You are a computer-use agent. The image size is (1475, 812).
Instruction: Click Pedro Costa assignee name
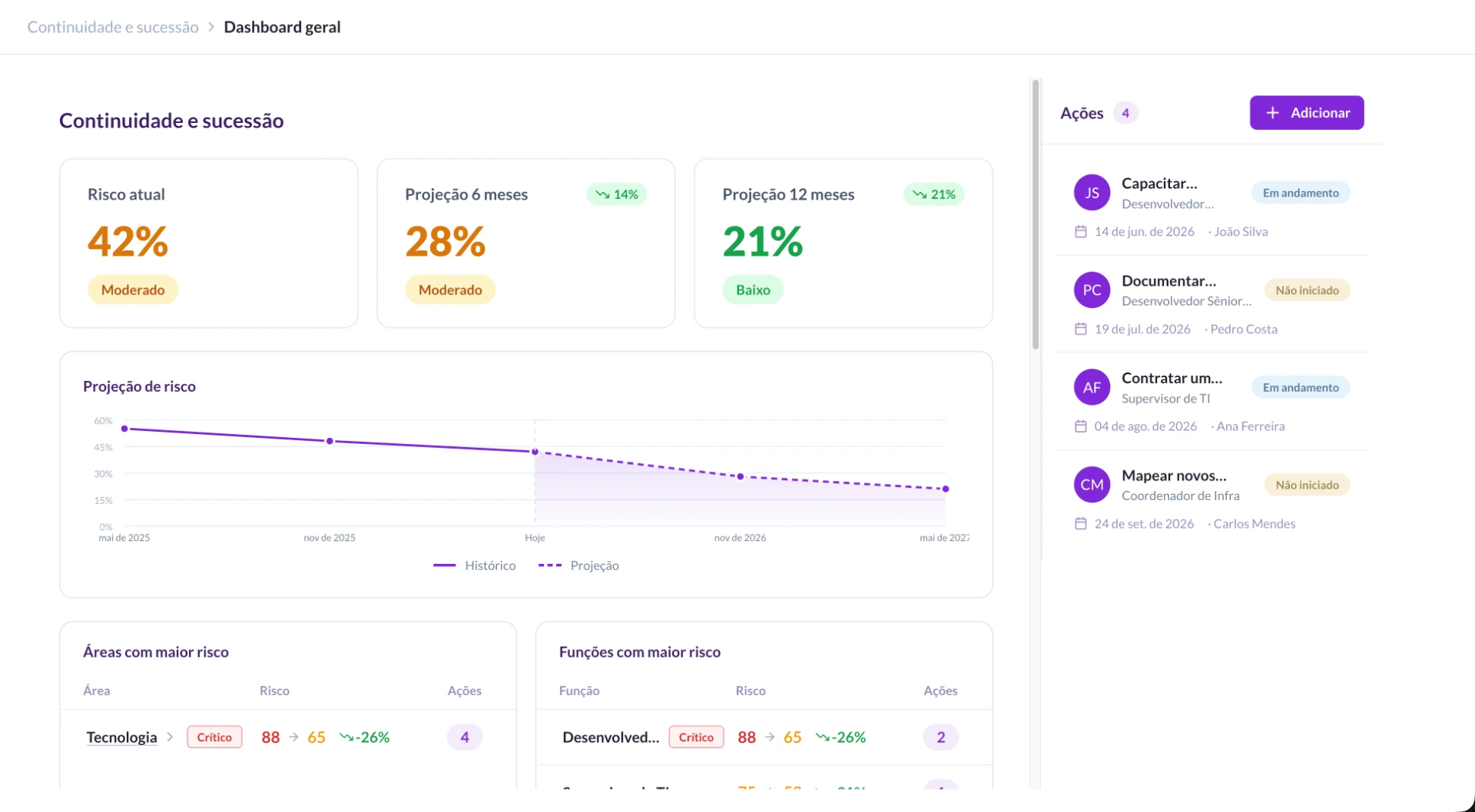(1244, 329)
